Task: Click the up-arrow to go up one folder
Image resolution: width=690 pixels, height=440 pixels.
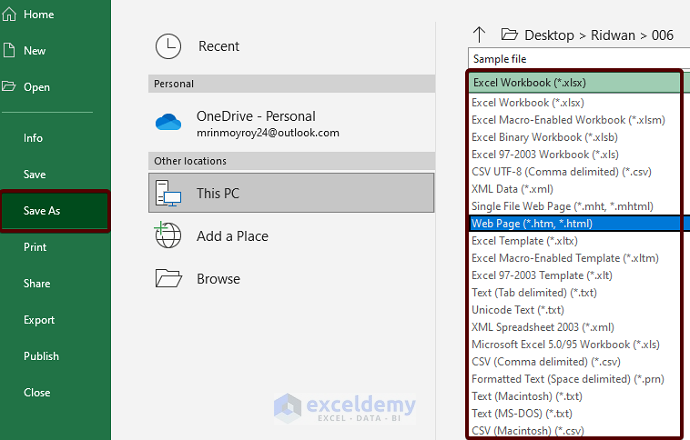Action: point(479,34)
